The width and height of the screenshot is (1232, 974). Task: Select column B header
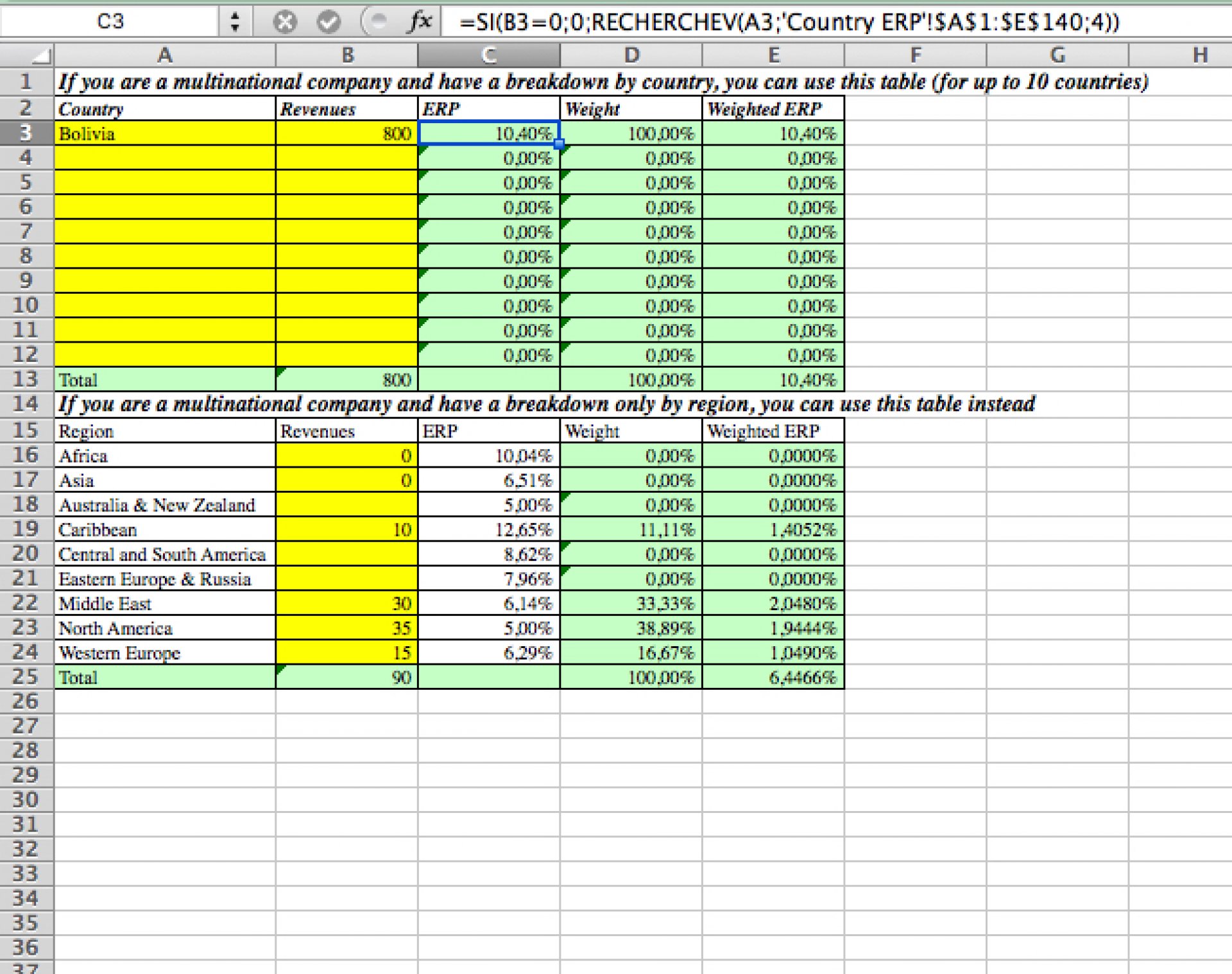(x=347, y=55)
